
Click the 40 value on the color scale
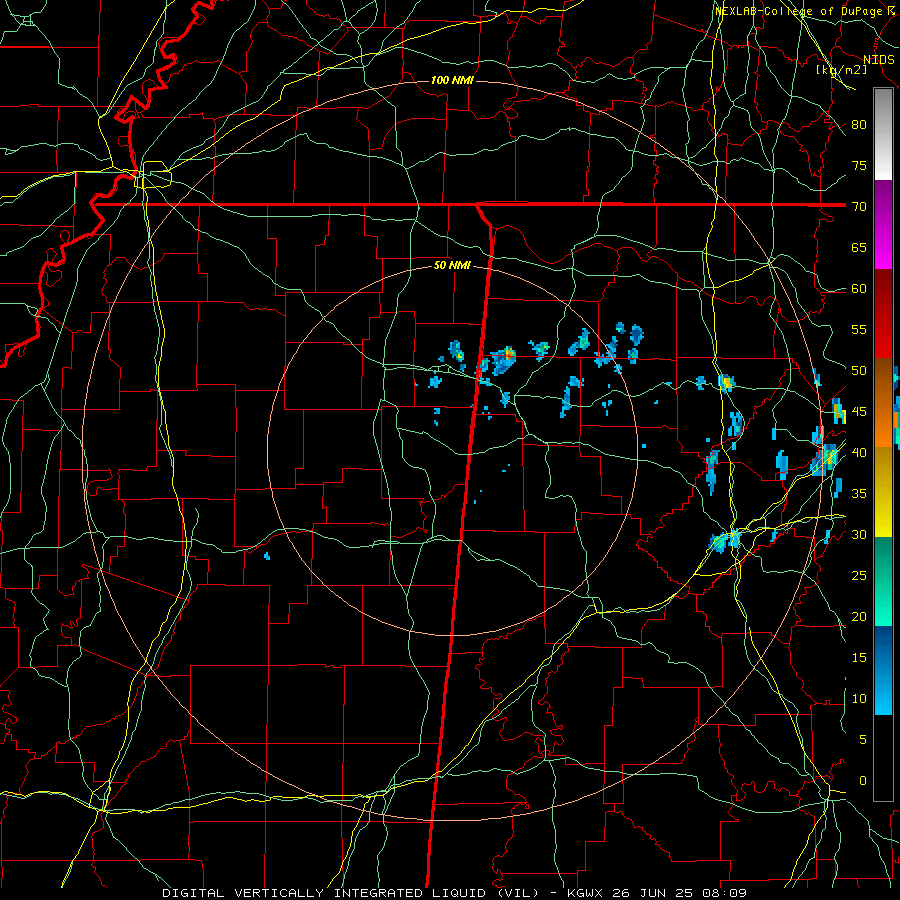(859, 452)
